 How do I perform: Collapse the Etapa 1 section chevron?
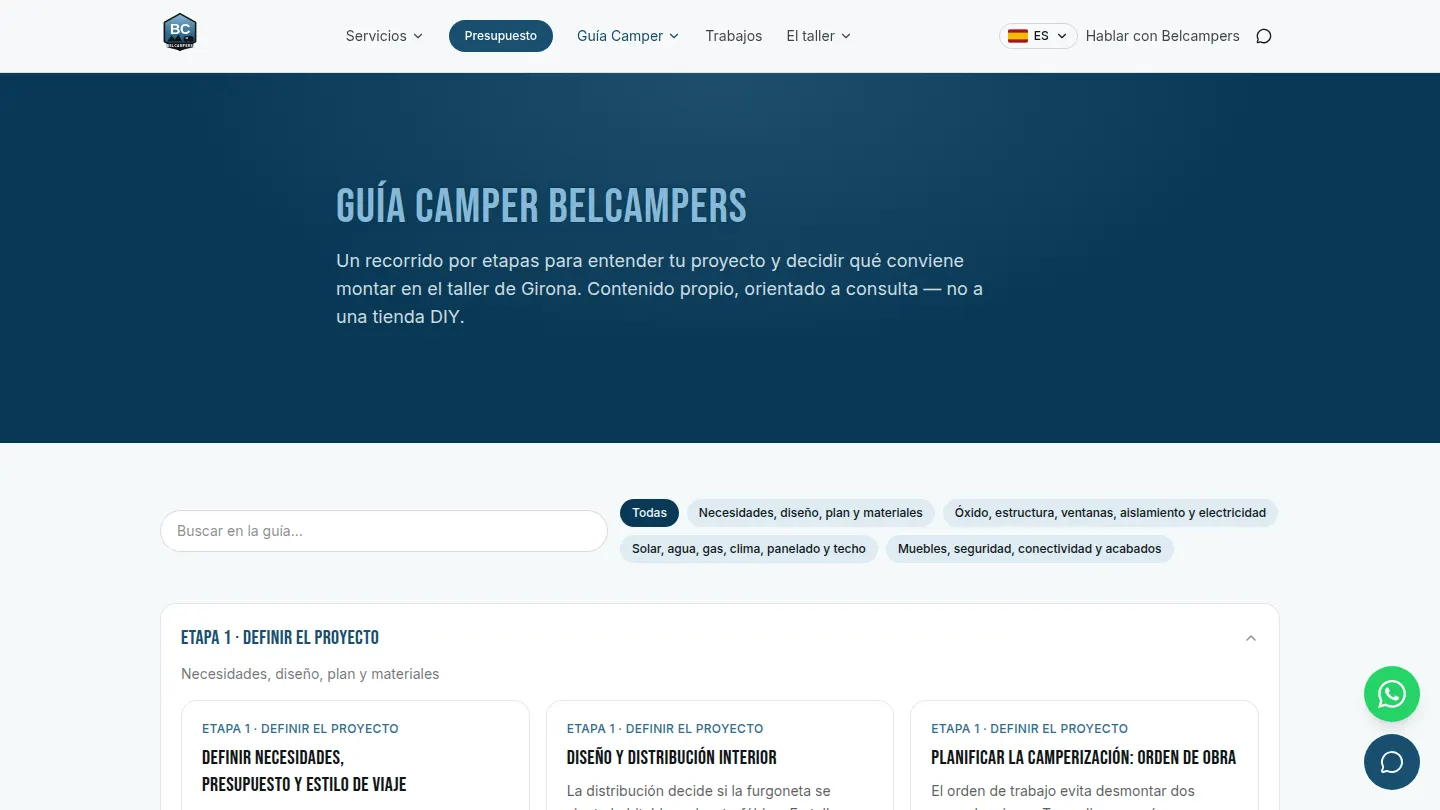(x=1251, y=638)
